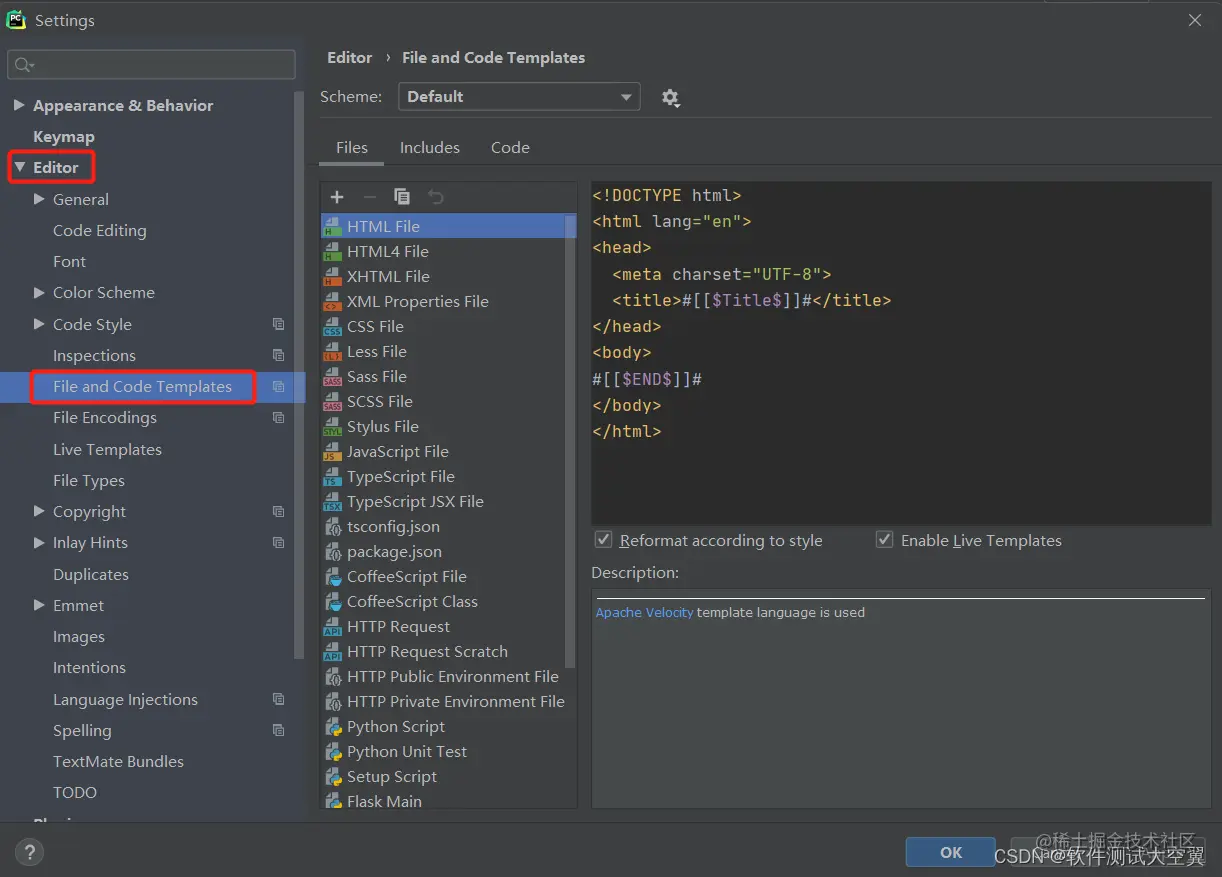Expand the Code Style subsection
The height and width of the screenshot is (877, 1222).
[39, 324]
